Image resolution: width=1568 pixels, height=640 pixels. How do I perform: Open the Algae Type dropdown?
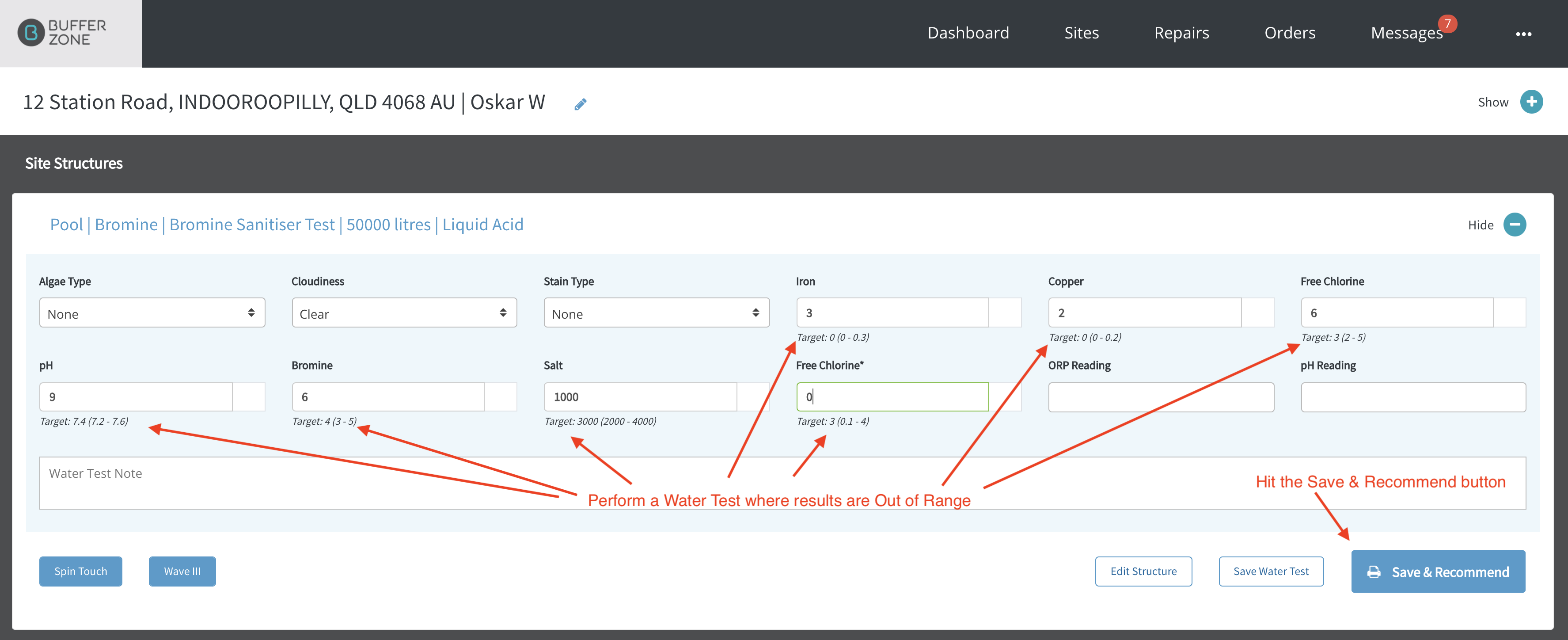click(x=152, y=313)
